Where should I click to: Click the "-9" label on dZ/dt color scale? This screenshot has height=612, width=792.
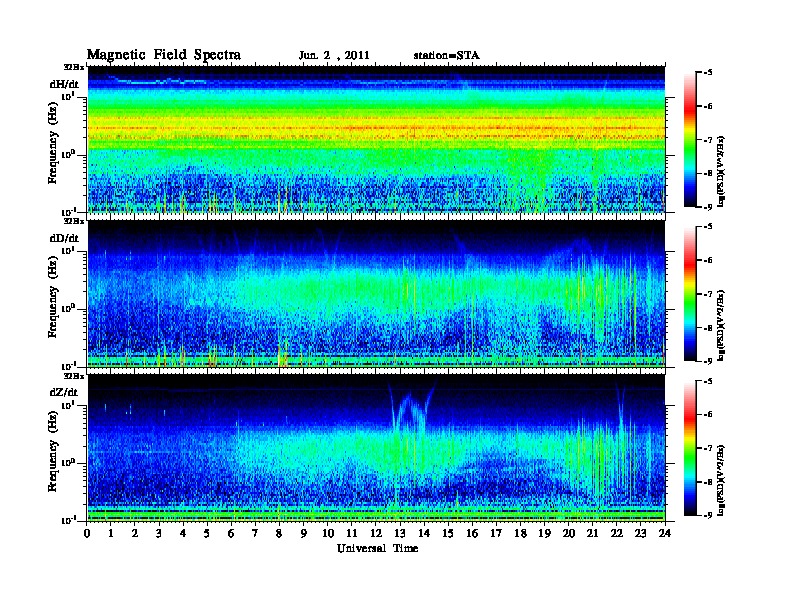(708, 515)
